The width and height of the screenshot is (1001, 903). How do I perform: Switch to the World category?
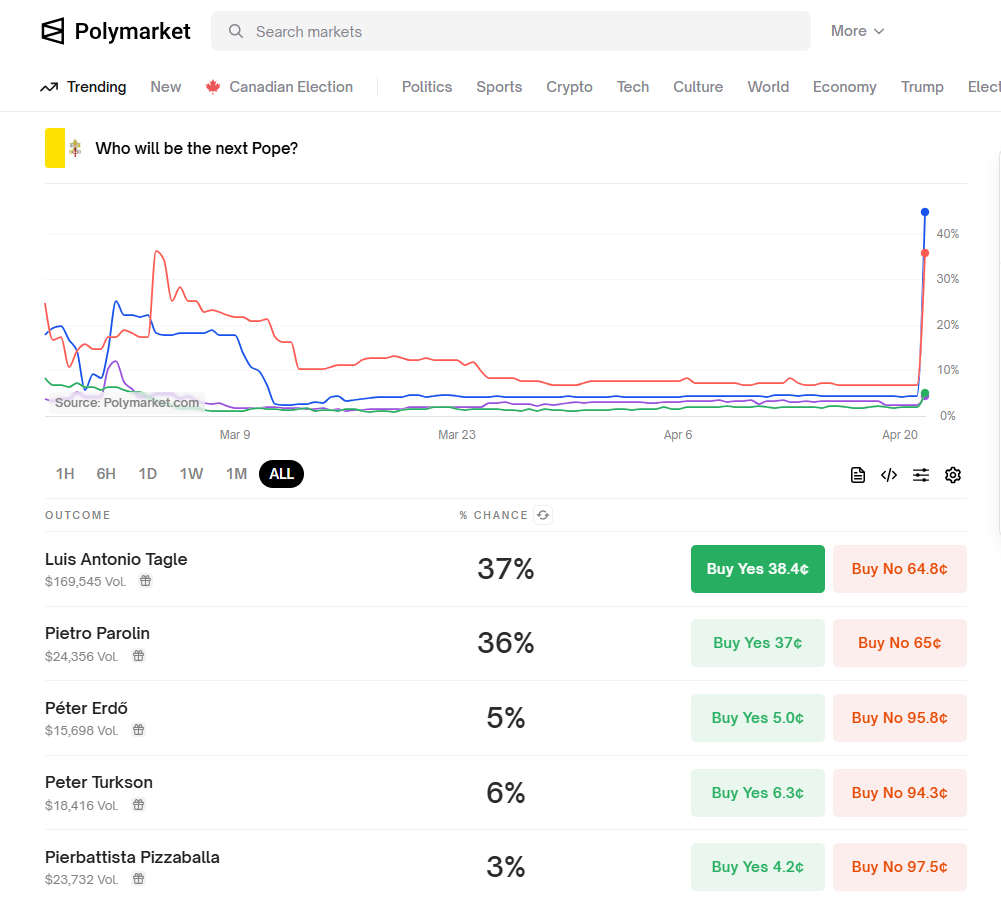769,87
